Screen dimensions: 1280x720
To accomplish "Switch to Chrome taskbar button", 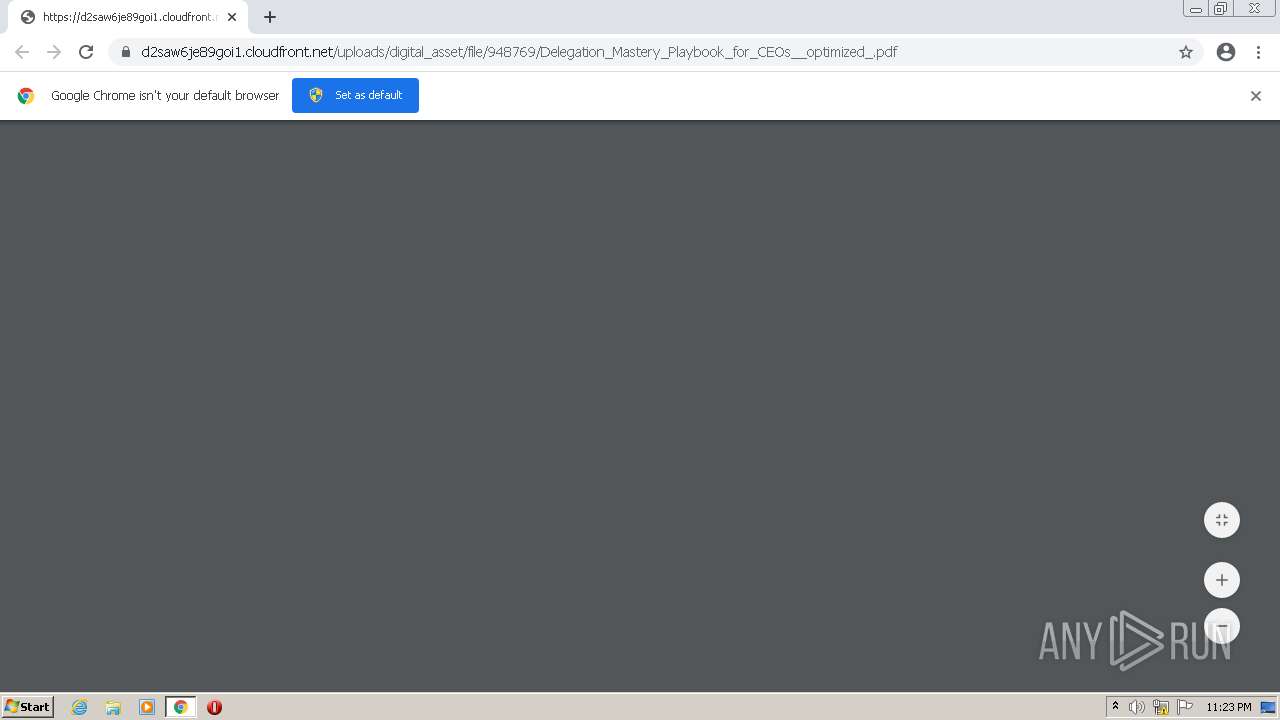I will point(181,707).
